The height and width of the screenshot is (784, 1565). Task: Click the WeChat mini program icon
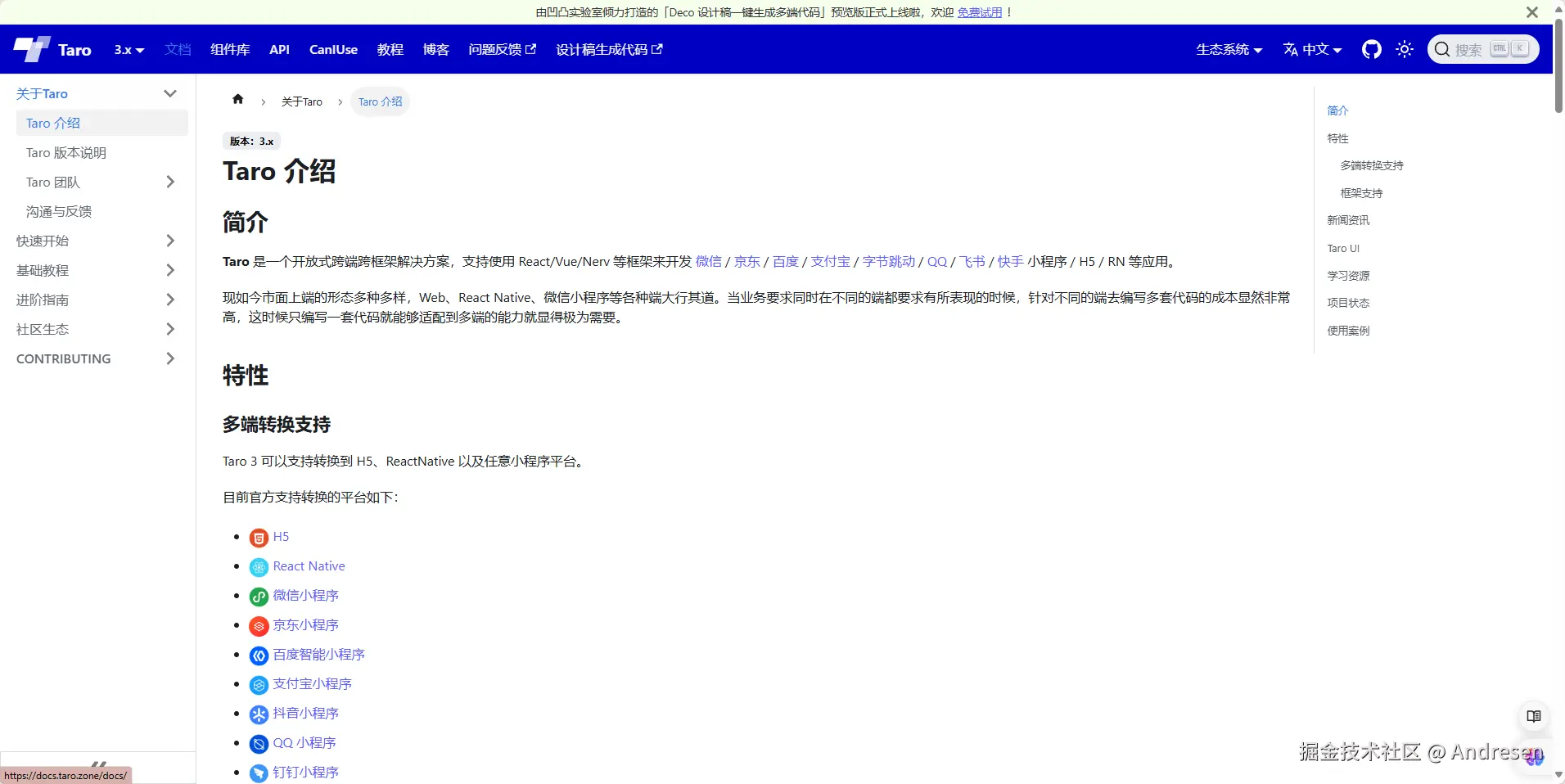pos(259,597)
